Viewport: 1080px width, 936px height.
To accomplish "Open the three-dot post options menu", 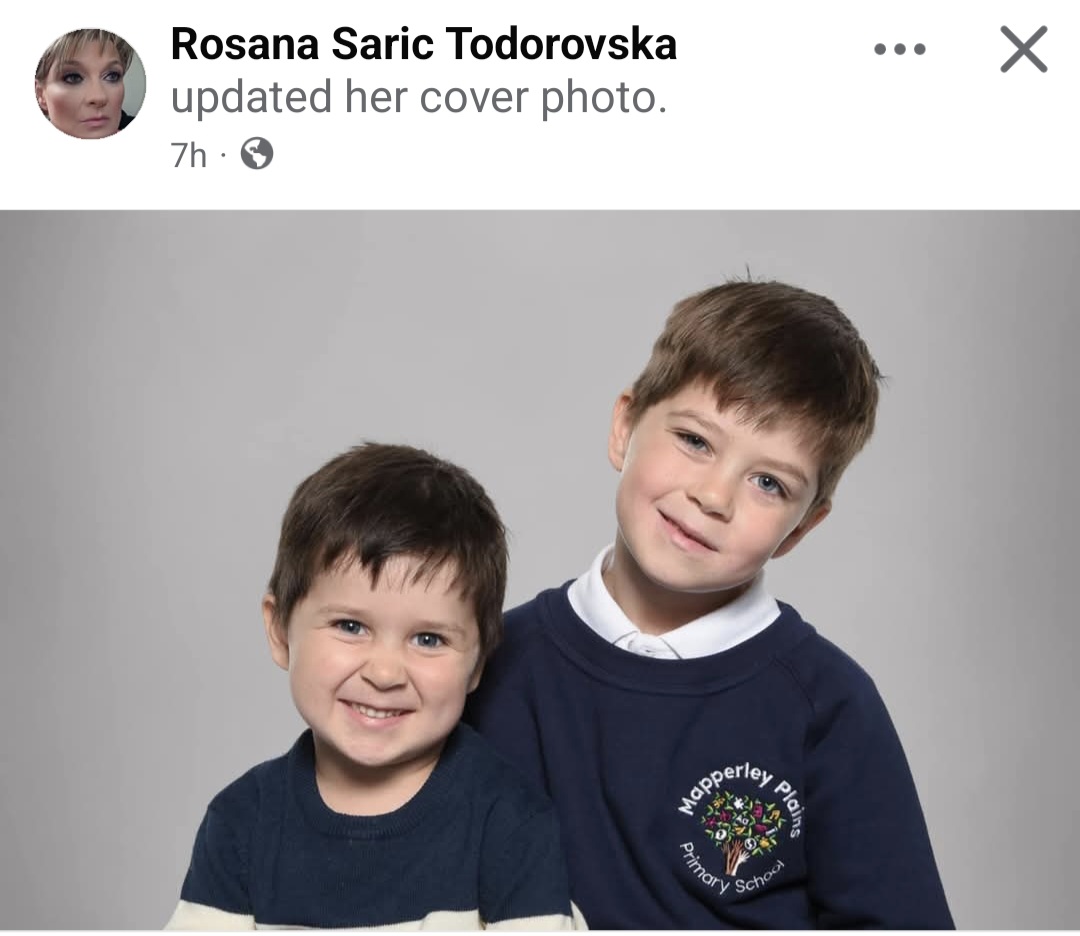I will pyautogui.click(x=900, y=50).
